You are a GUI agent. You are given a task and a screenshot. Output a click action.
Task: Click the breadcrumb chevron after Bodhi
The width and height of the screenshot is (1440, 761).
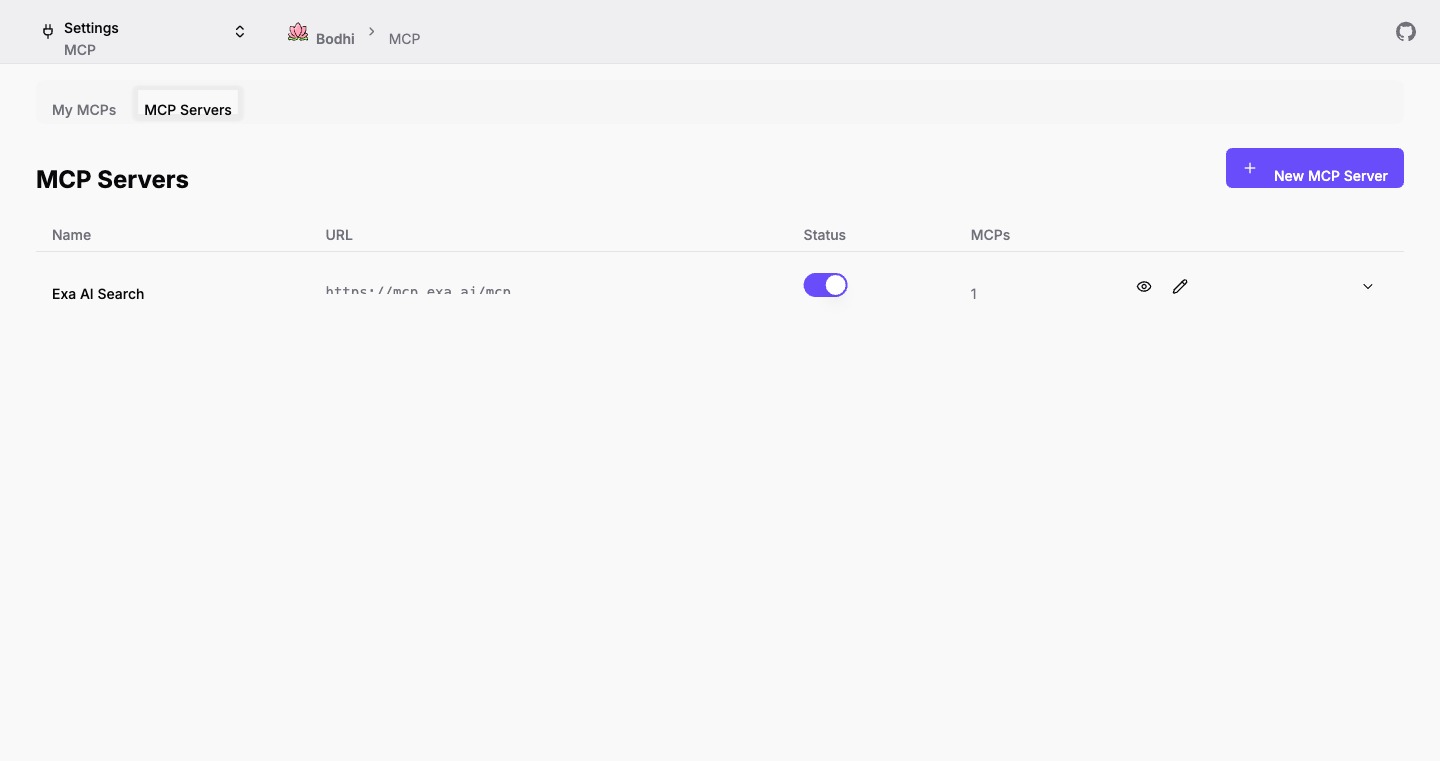click(371, 31)
